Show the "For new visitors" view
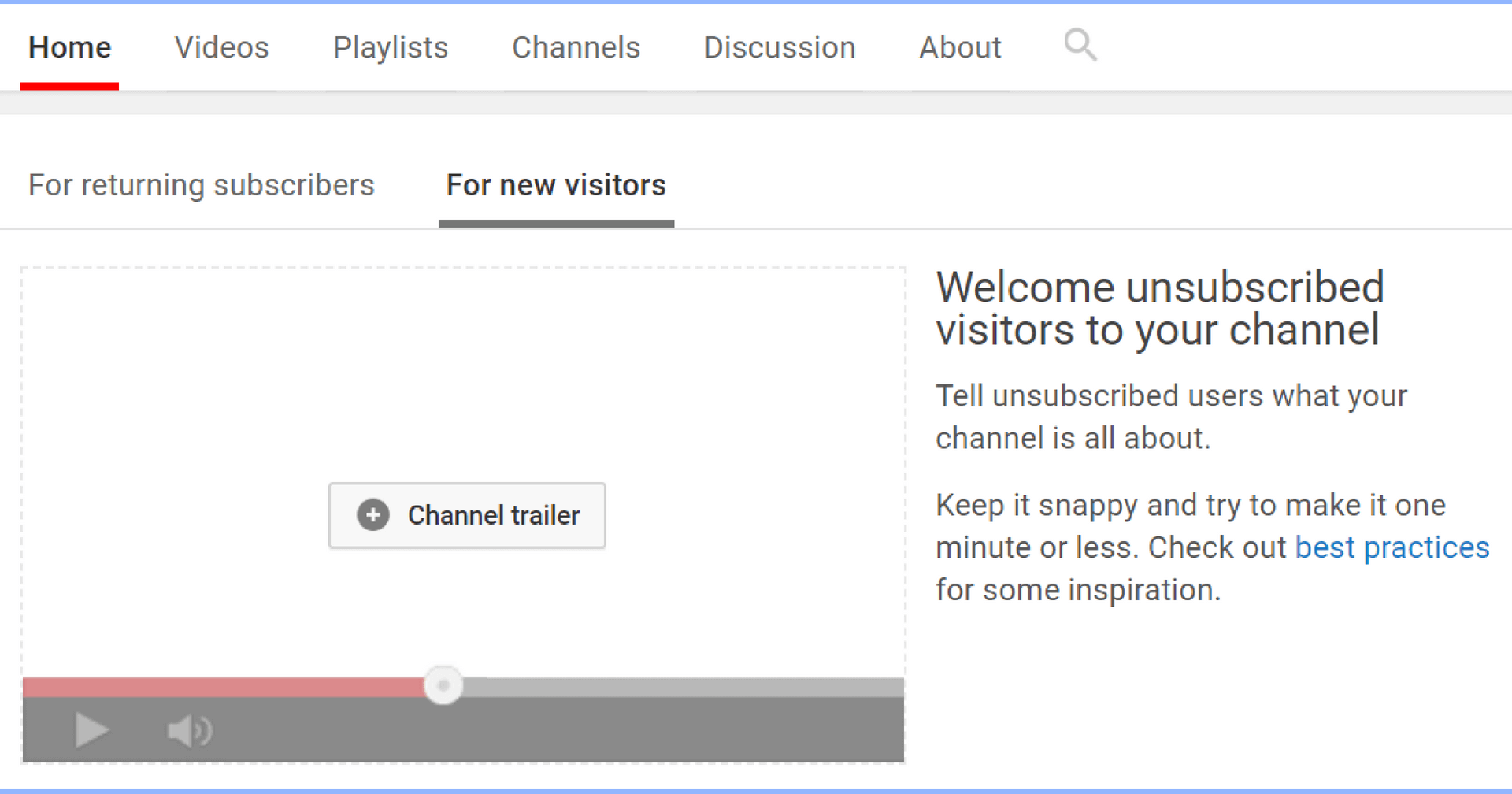Screen dimensions: 1512x794 [x=555, y=185]
